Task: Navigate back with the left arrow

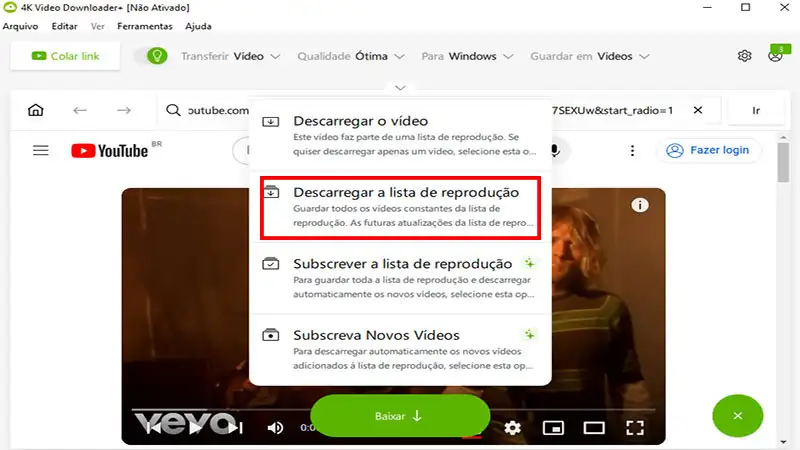Action: 80,110
